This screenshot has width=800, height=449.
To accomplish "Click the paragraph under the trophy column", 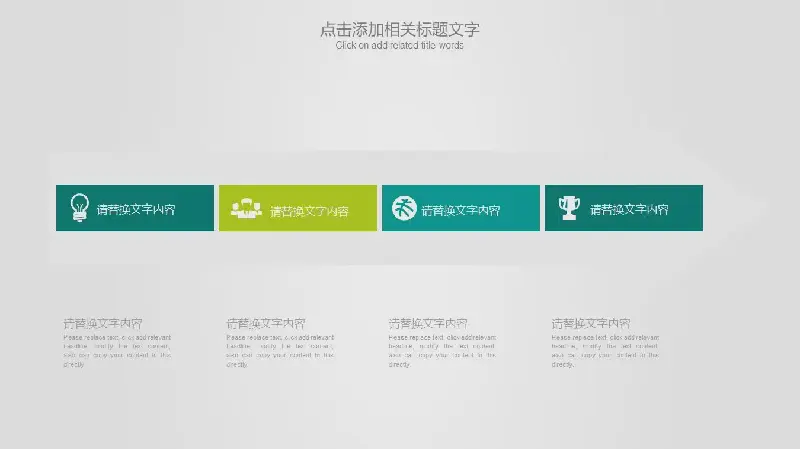I will coord(605,351).
